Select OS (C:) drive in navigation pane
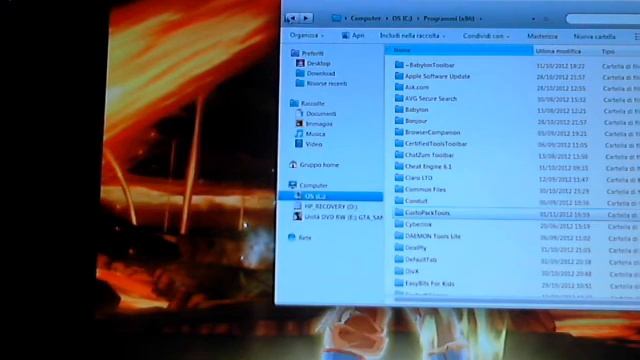Screen dimensions: 640x360 [331, 196]
